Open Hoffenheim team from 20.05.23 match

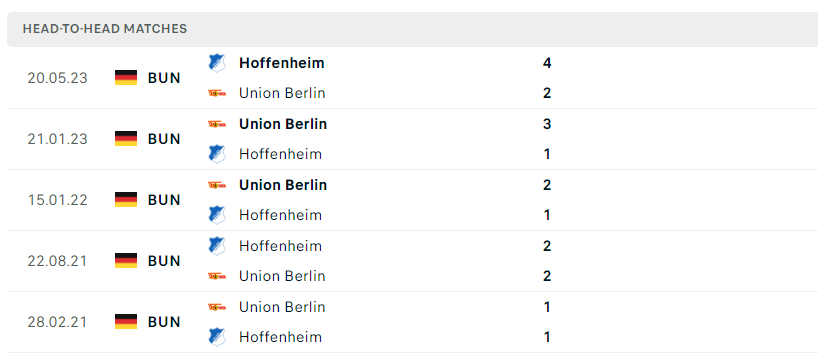click(282, 63)
